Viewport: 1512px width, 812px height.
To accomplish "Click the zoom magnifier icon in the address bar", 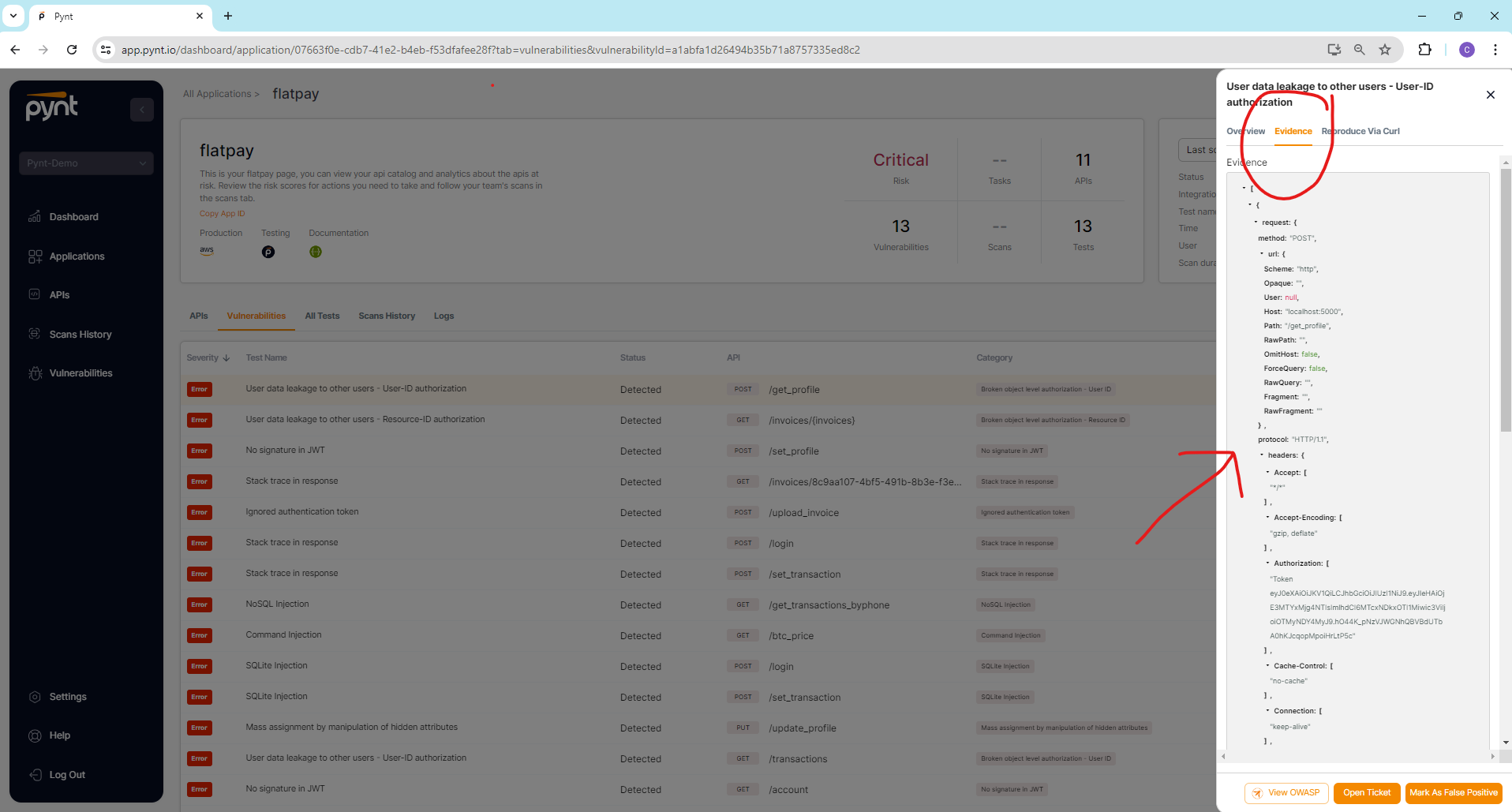I will (1360, 50).
